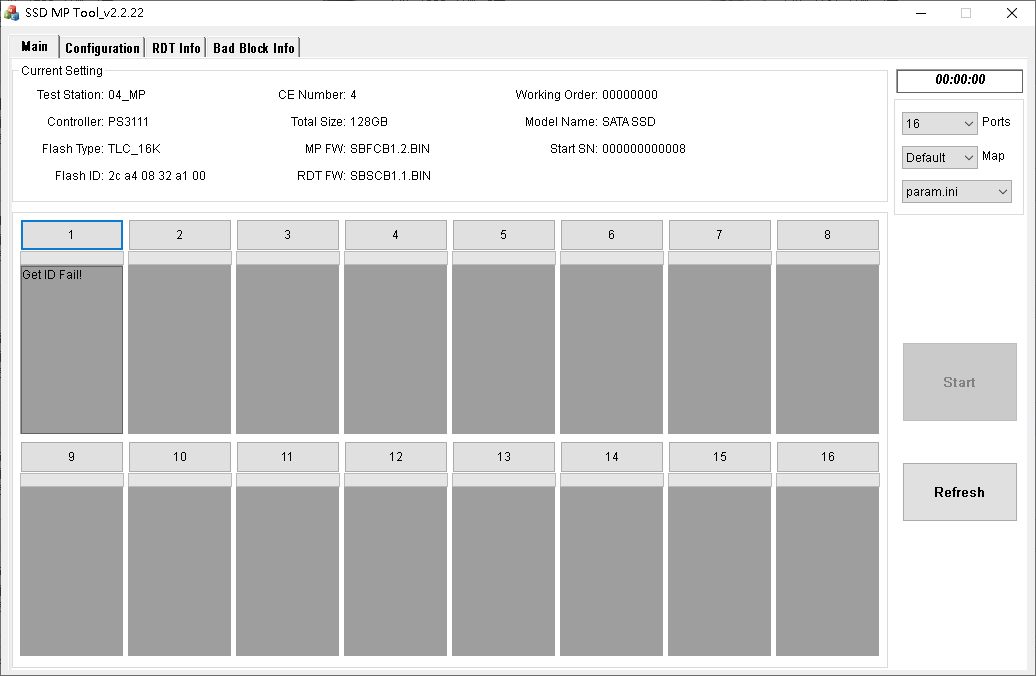Screen dimensions: 1036x676
Task: Select the Main tab
Action: click(34, 46)
